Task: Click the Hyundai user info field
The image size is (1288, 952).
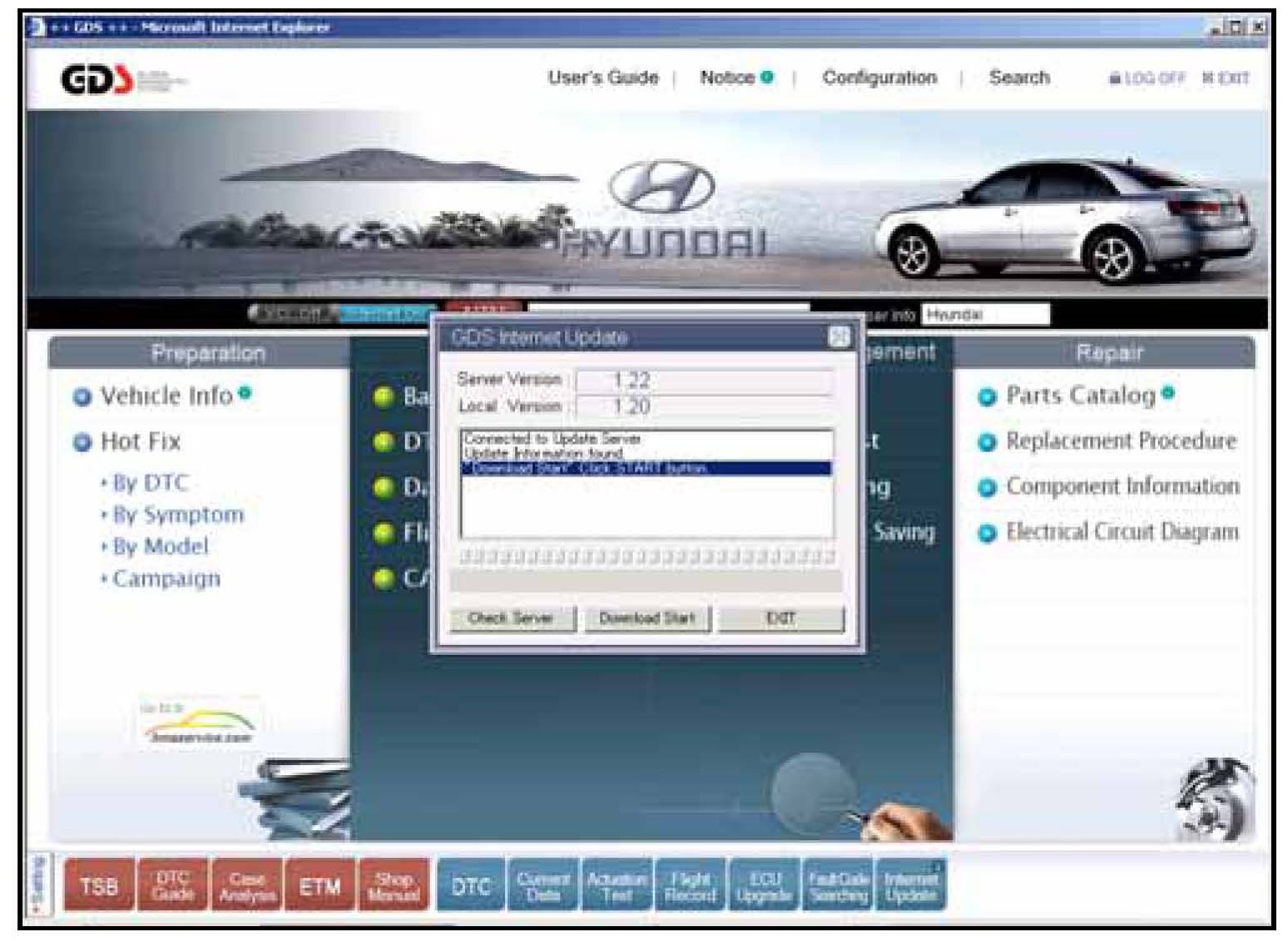Action: pyautogui.click(x=985, y=315)
